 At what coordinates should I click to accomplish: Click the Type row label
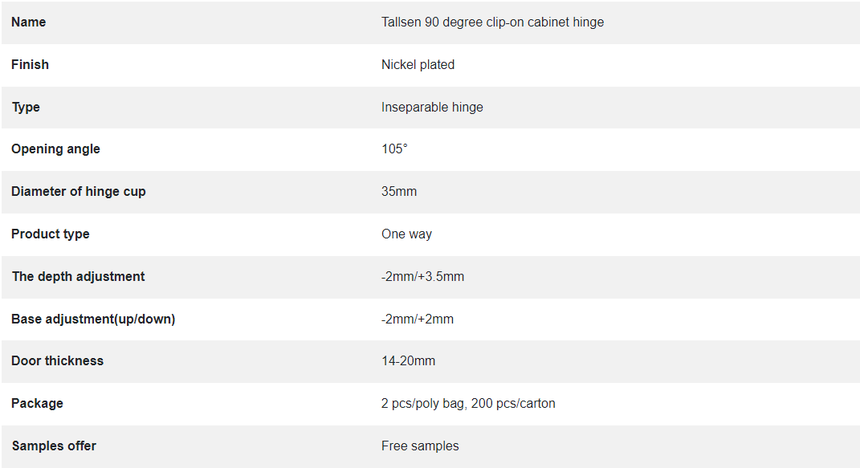(26, 107)
